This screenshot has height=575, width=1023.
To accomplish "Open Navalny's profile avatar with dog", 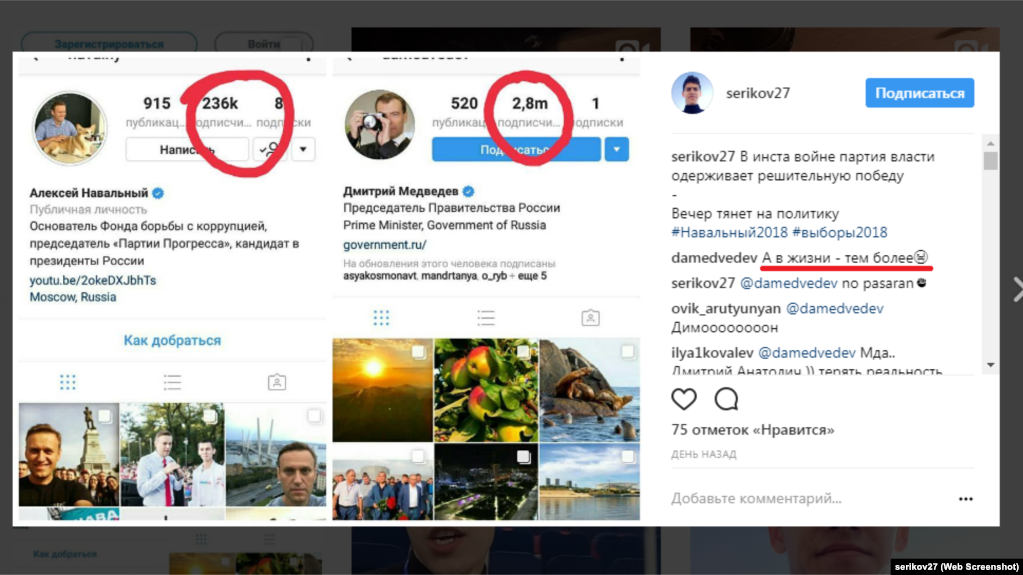I will 70,128.
